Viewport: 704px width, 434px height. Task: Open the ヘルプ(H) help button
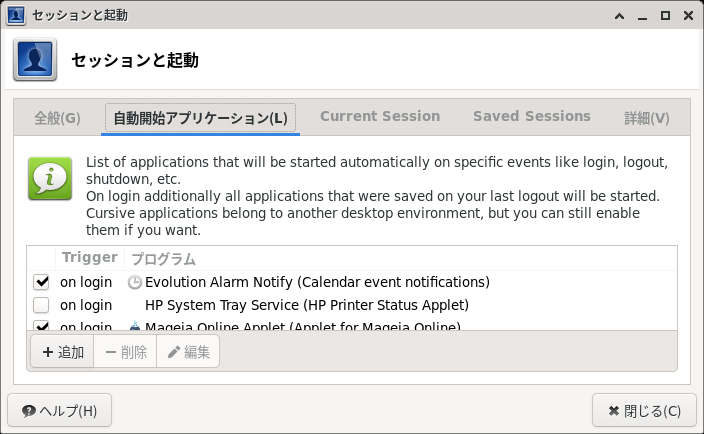pos(59,410)
